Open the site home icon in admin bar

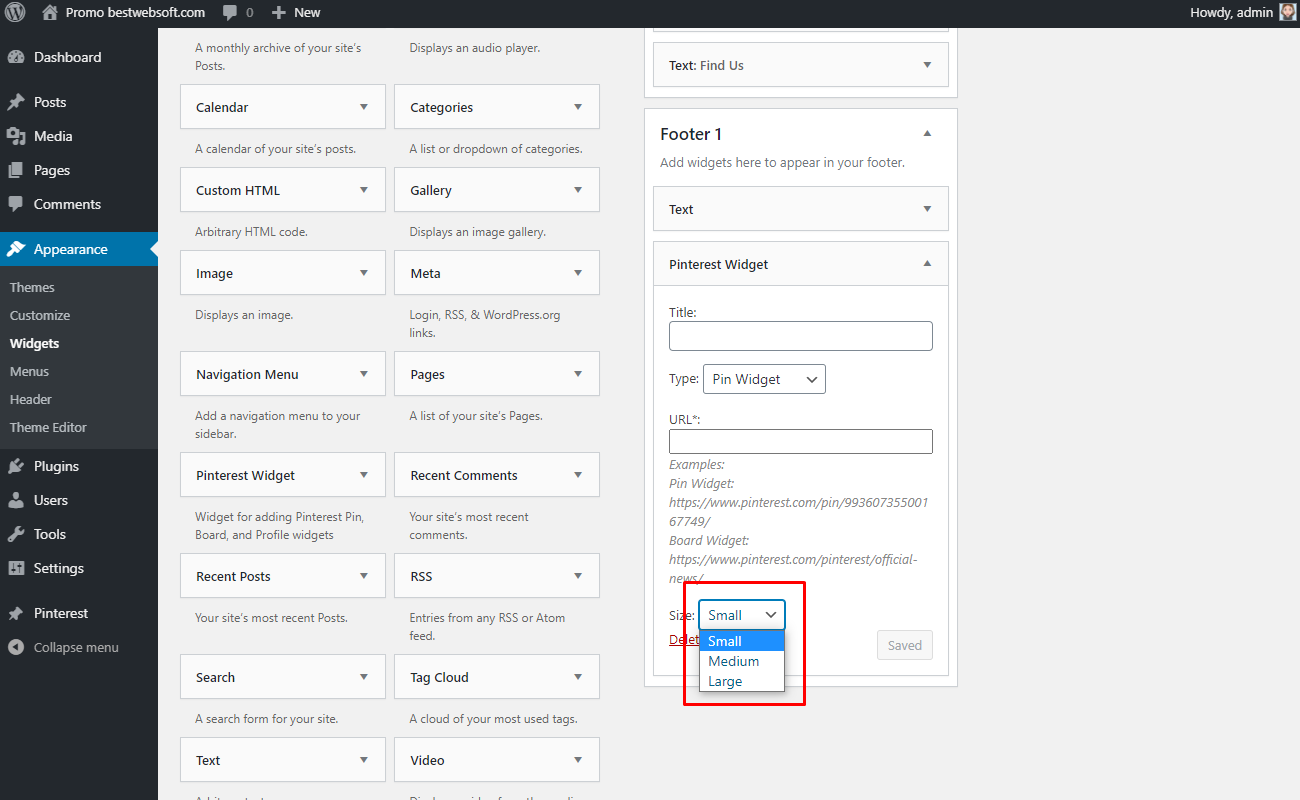pos(50,13)
